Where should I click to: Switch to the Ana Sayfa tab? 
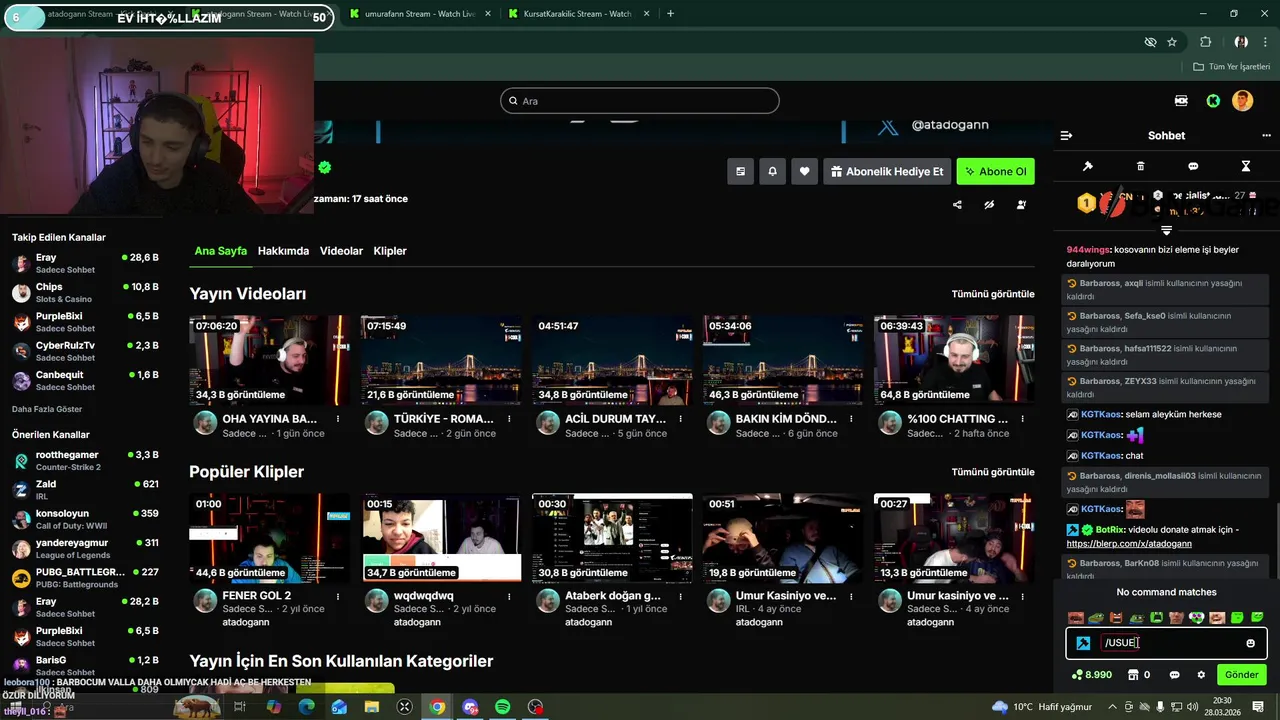(220, 251)
